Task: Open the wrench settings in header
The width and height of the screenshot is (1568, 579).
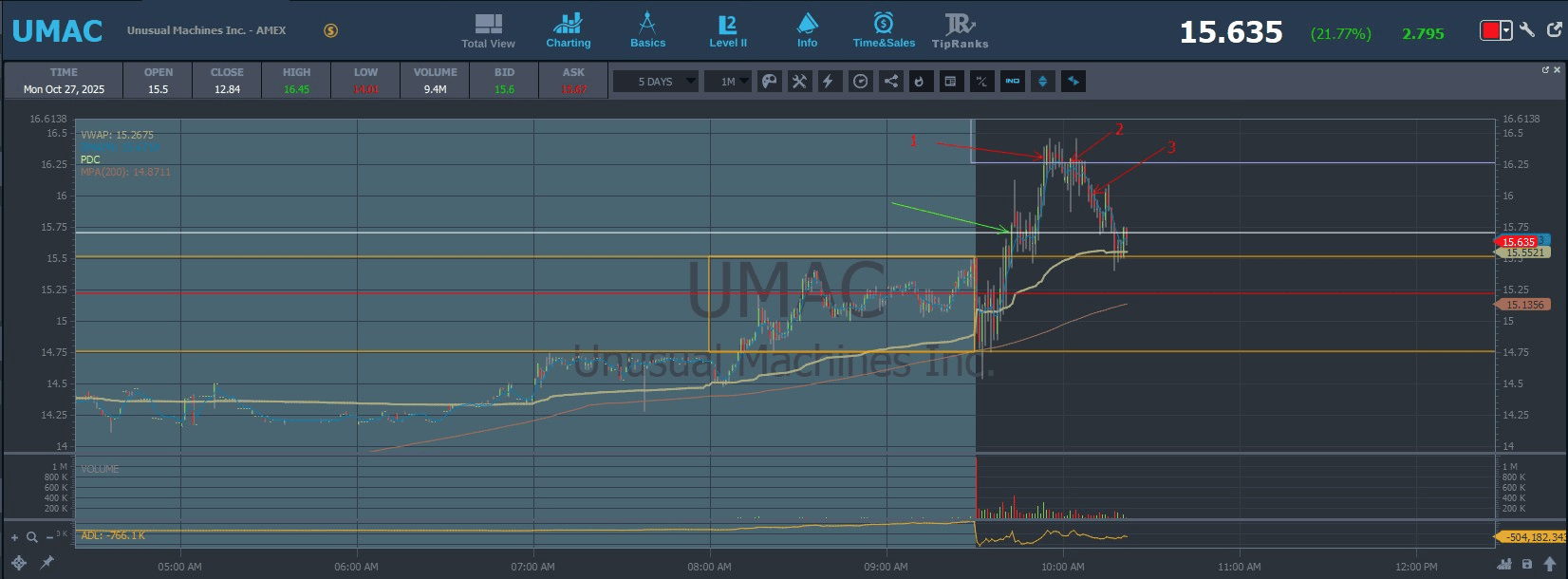Action: [1527, 29]
